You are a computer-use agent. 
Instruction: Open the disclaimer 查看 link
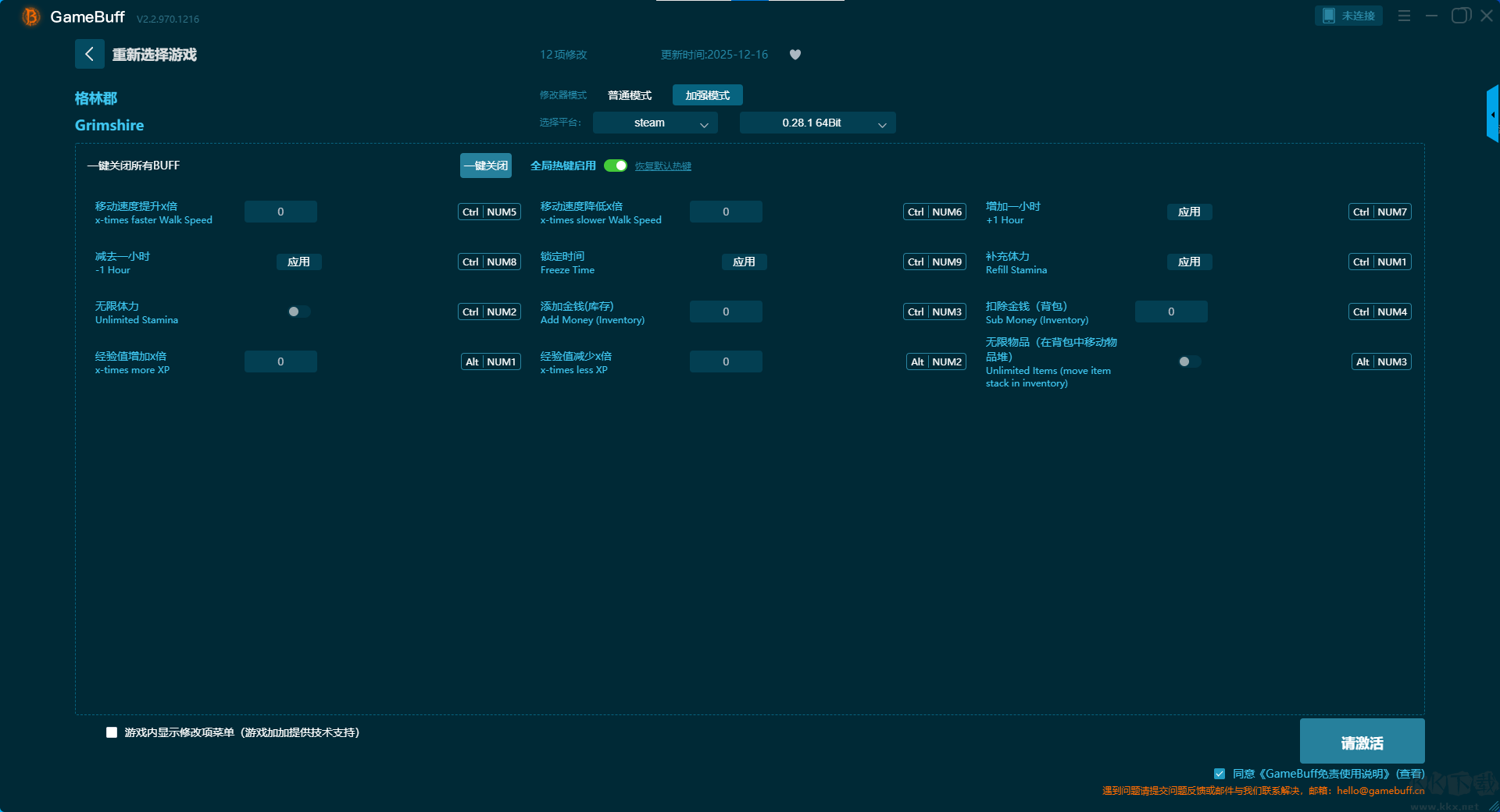click(x=1410, y=774)
